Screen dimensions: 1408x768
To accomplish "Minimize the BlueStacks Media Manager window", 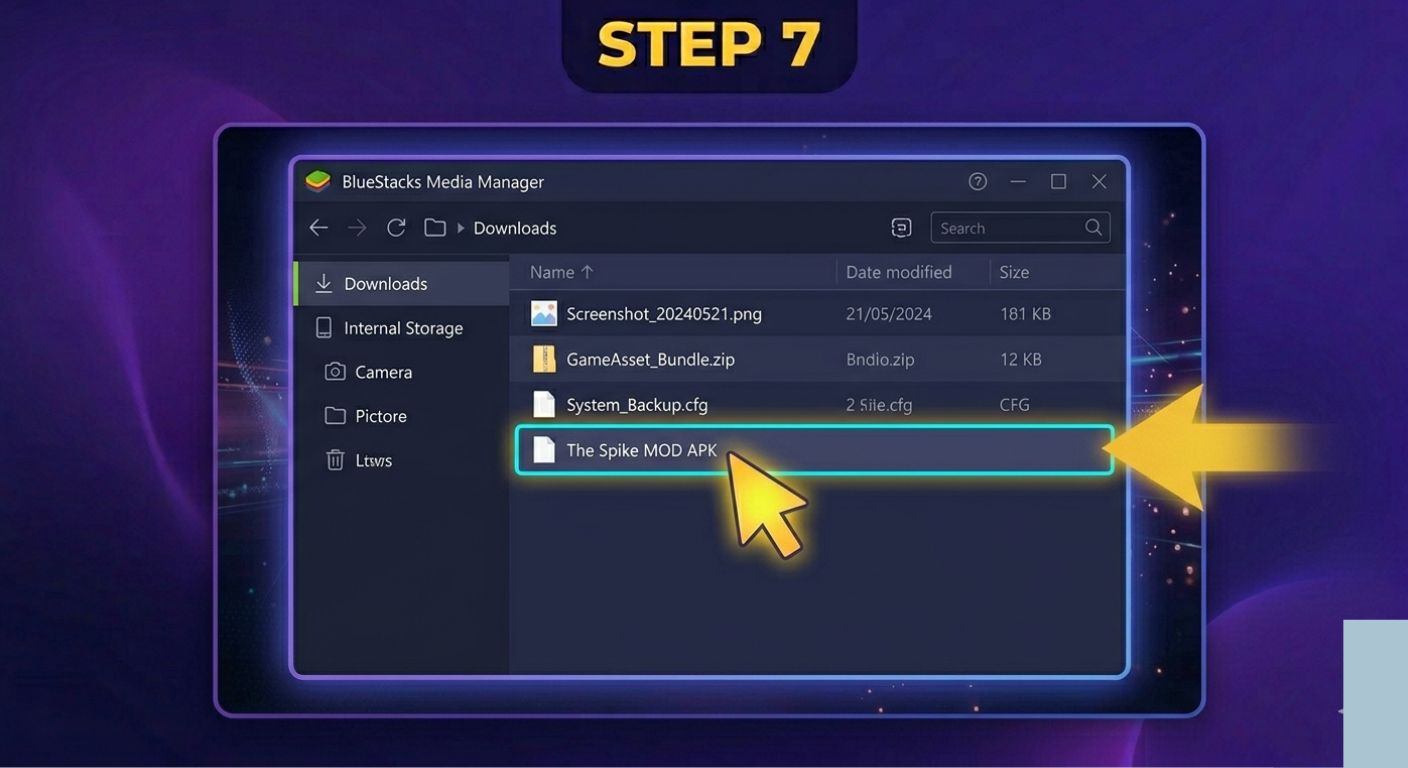I will (1018, 181).
